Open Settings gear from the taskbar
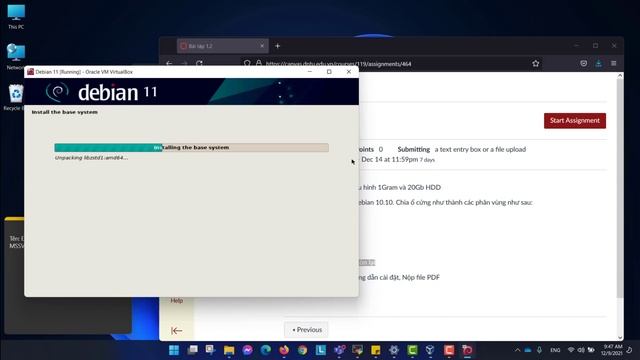 coord(394,350)
